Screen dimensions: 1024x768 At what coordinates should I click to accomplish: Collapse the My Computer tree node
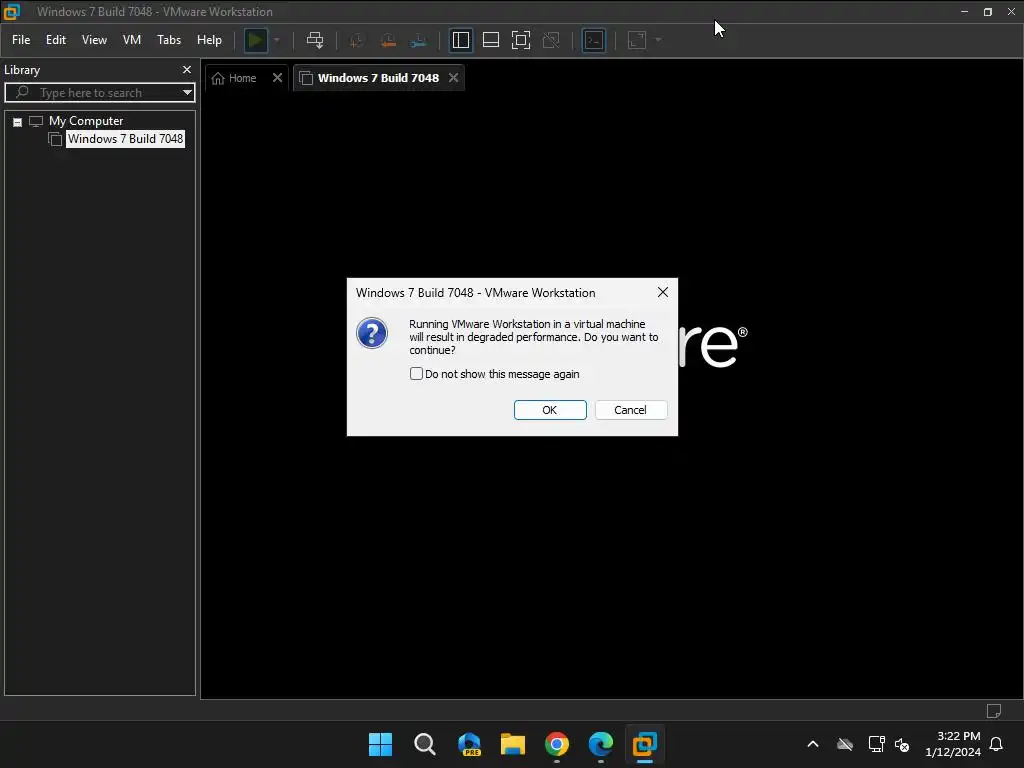[18, 122]
